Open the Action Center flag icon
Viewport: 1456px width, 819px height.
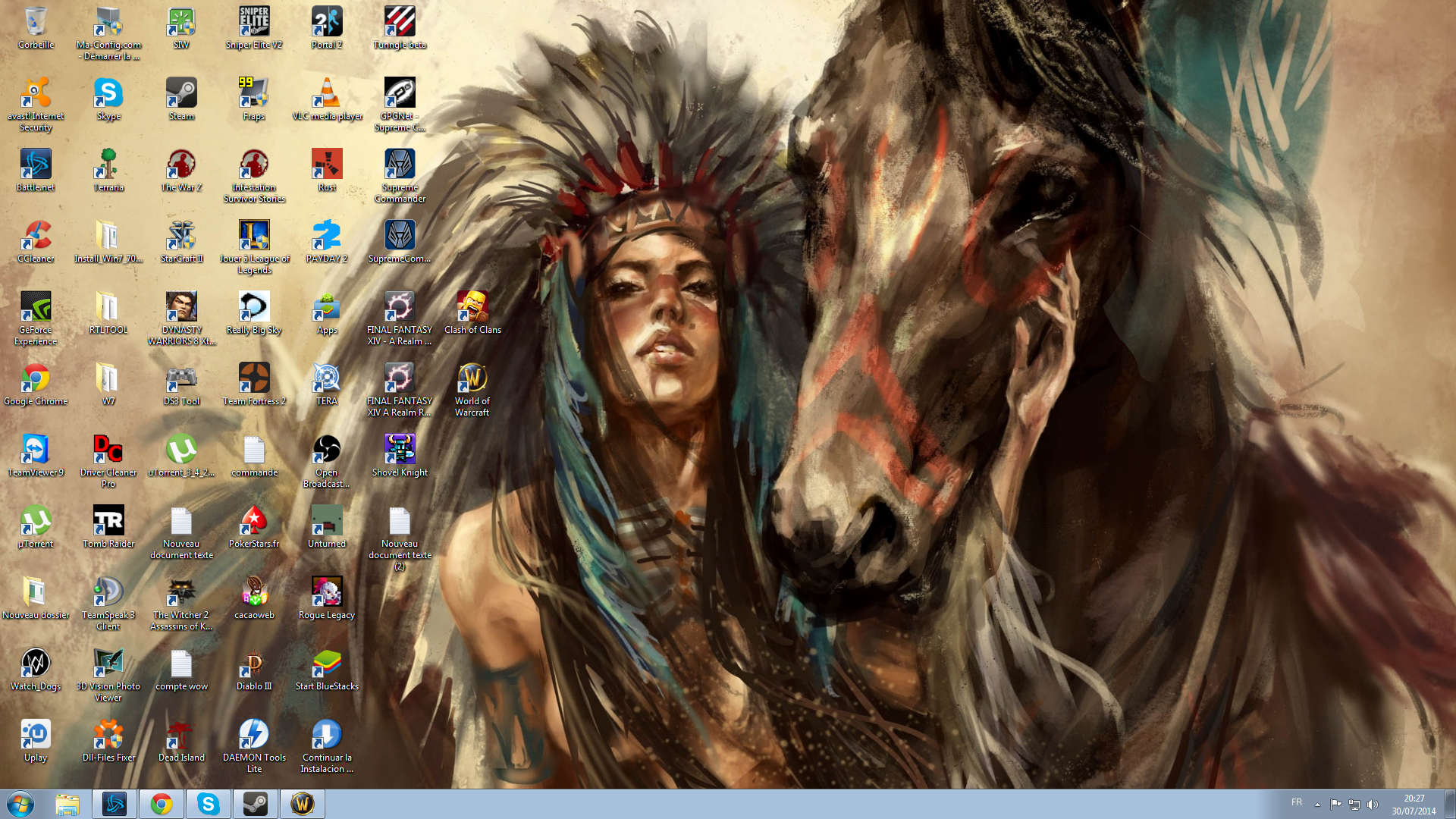[x=1335, y=805]
